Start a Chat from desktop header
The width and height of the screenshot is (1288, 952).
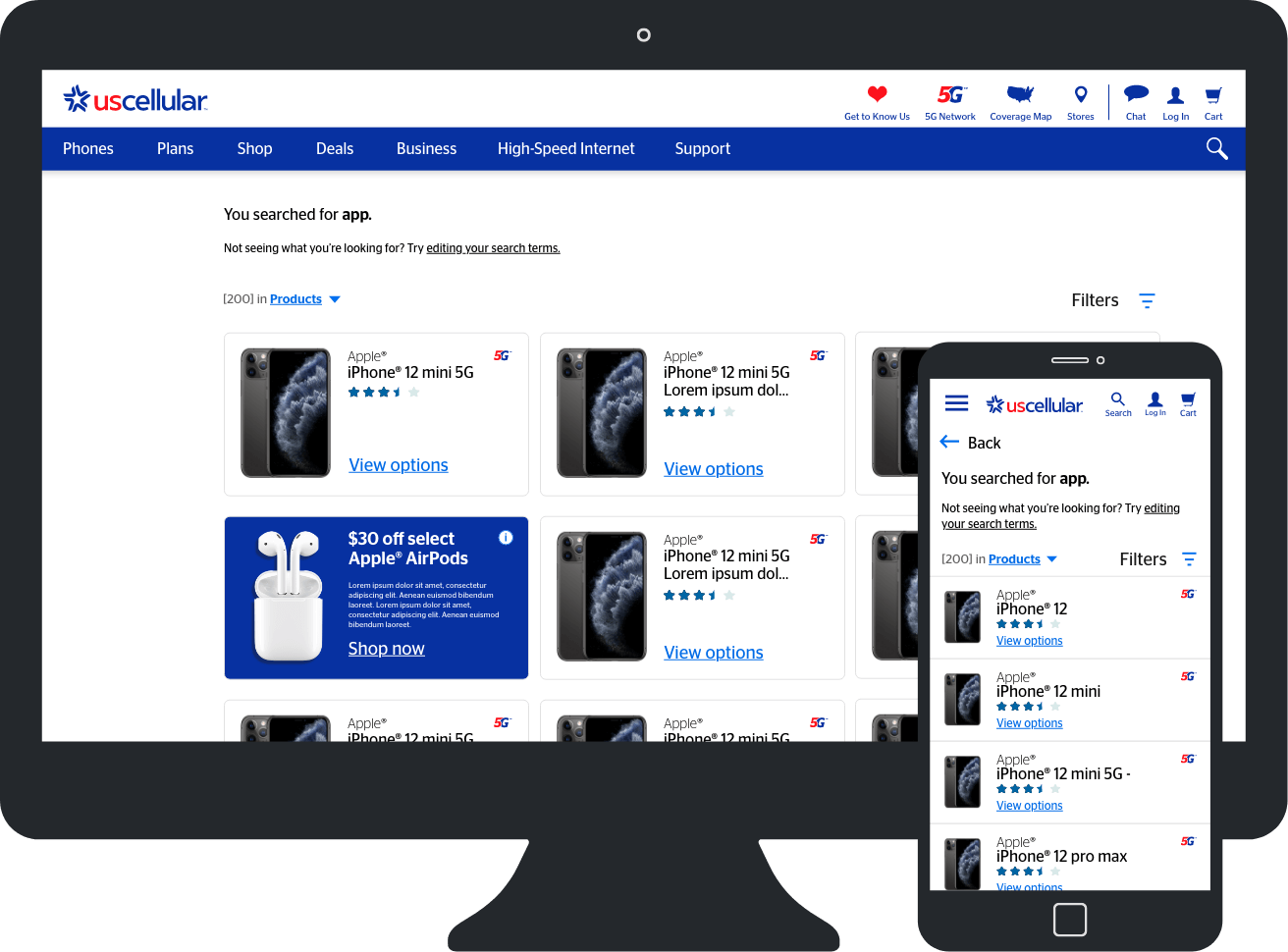point(1136,94)
